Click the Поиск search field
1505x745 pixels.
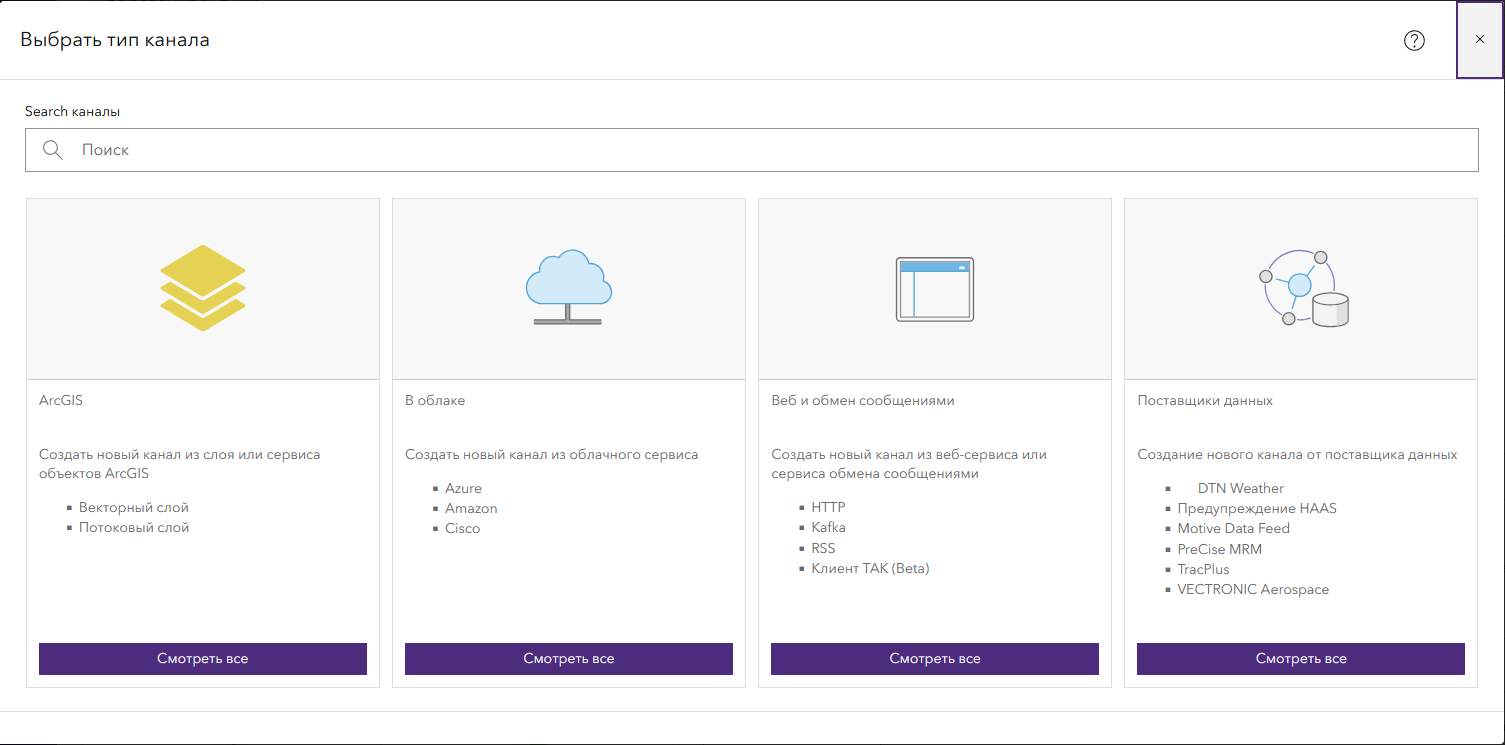tap(752, 150)
